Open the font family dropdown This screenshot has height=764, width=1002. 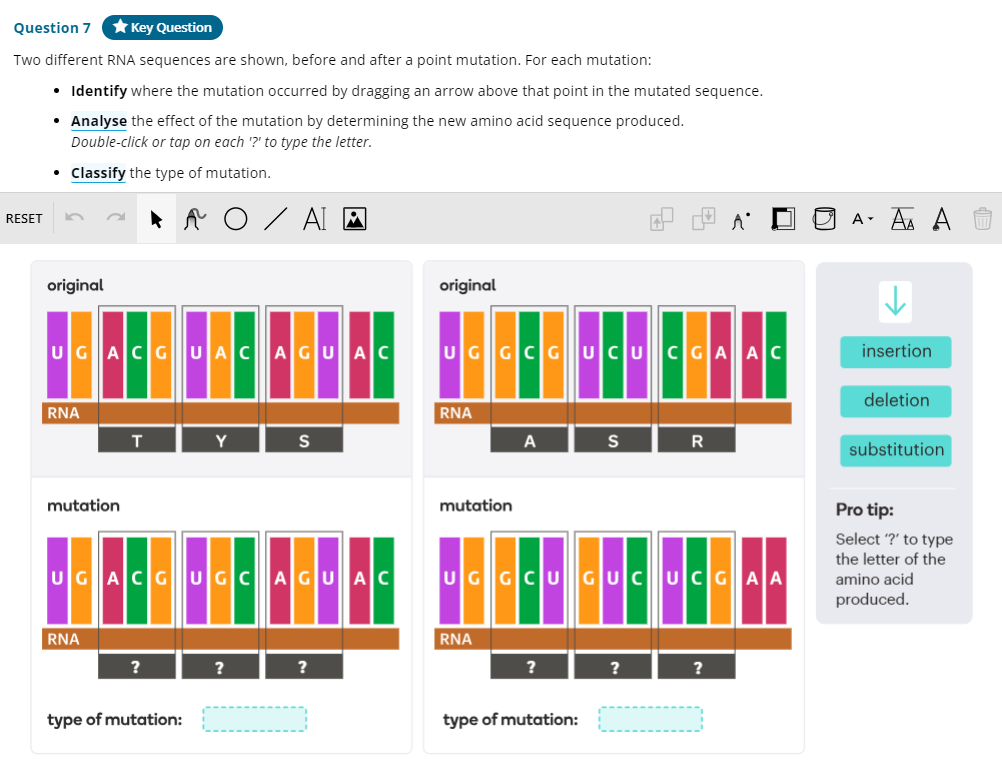(862, 218)
